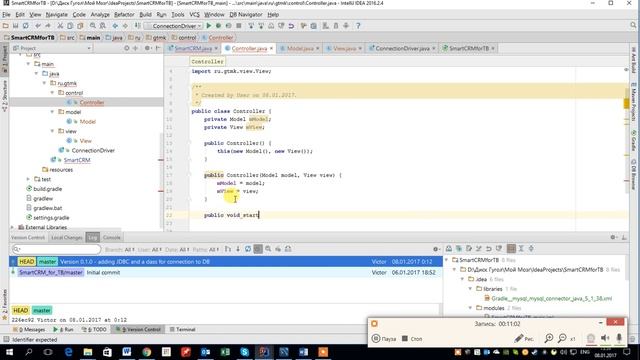640x360 pixels.
Task: Open the Branch filter dropdown in log
Action: 119,249
